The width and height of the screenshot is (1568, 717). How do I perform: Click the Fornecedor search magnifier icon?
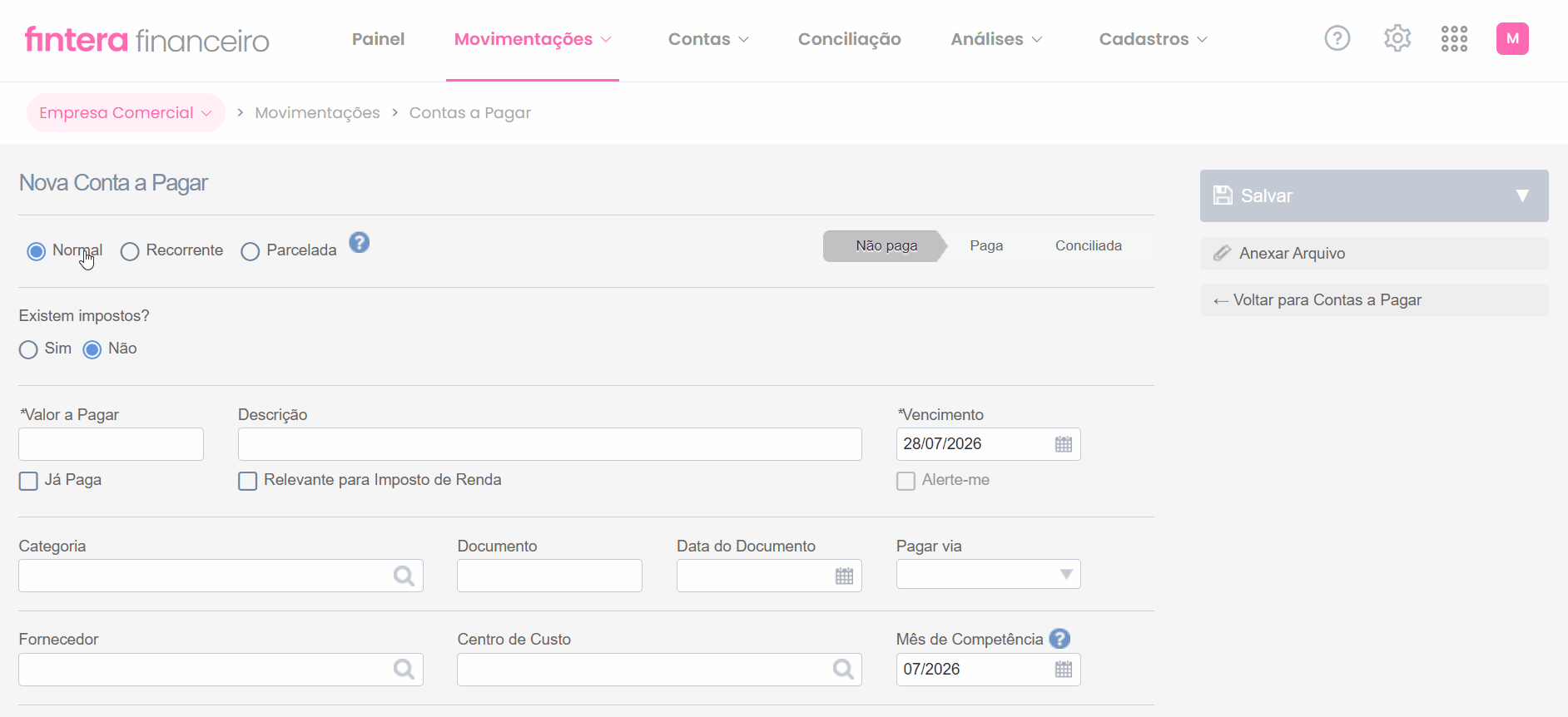click(404, 669)
